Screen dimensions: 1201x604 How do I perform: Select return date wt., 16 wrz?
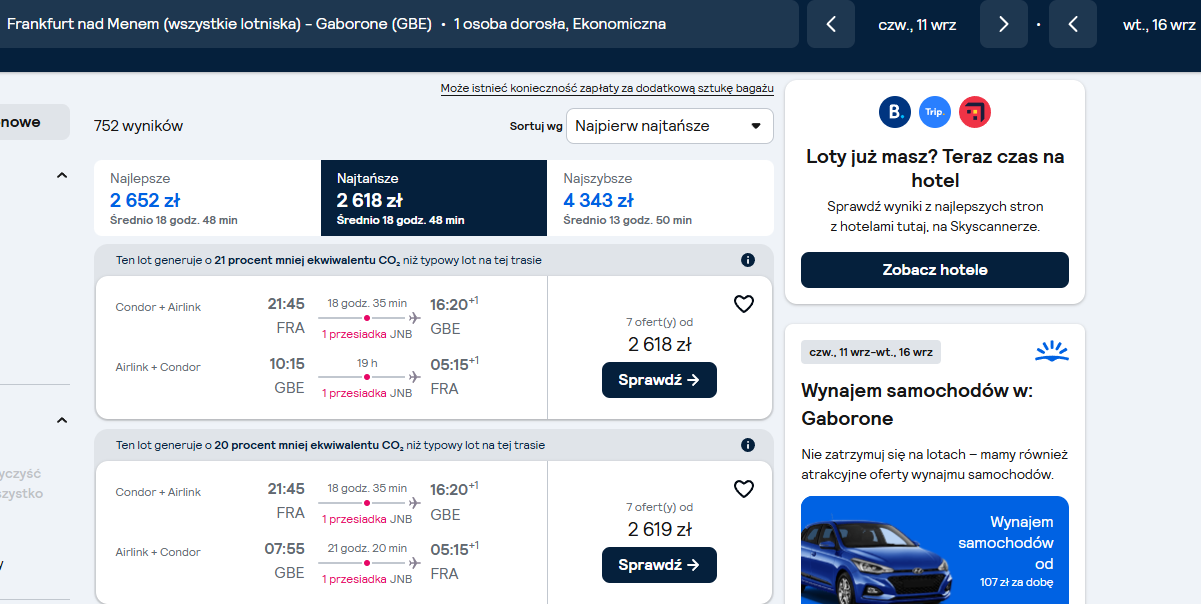1159,24
